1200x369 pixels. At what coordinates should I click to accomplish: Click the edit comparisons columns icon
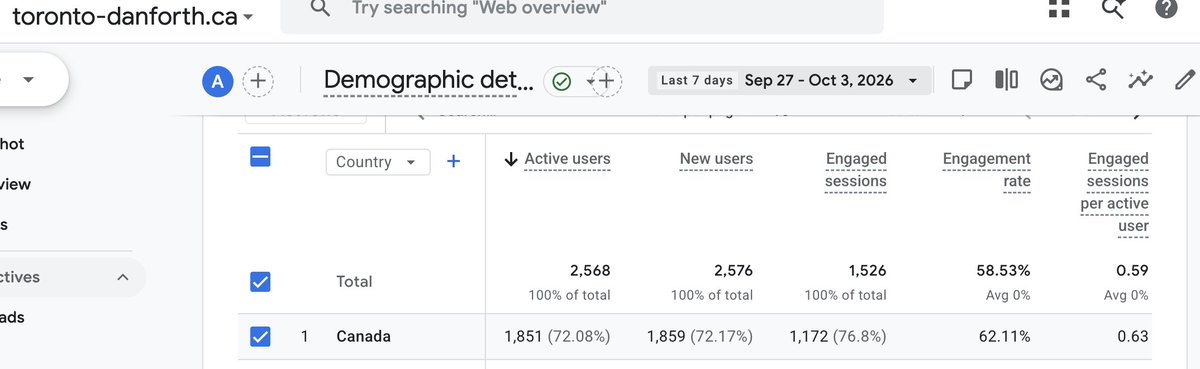click(1006, 80)
